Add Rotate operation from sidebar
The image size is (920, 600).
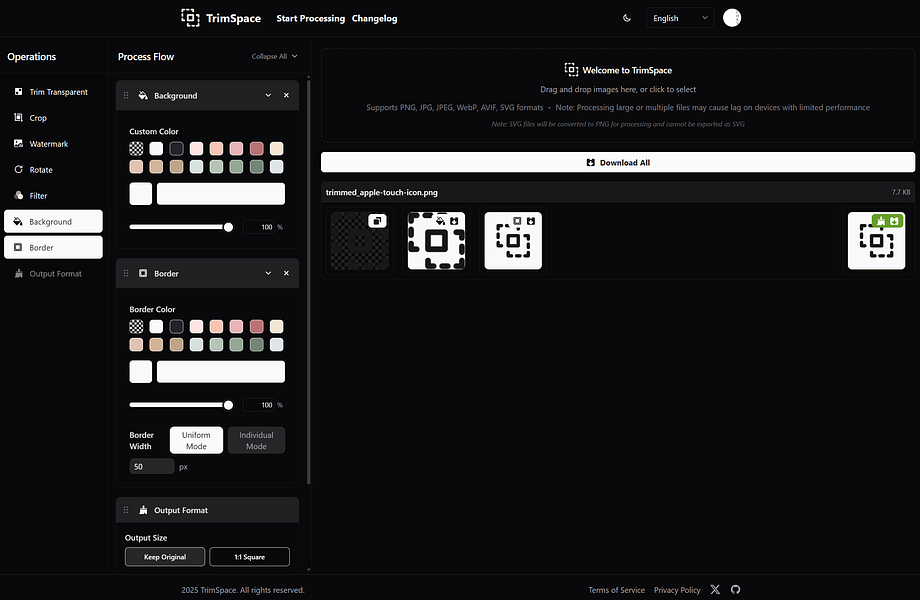[53, 169]
